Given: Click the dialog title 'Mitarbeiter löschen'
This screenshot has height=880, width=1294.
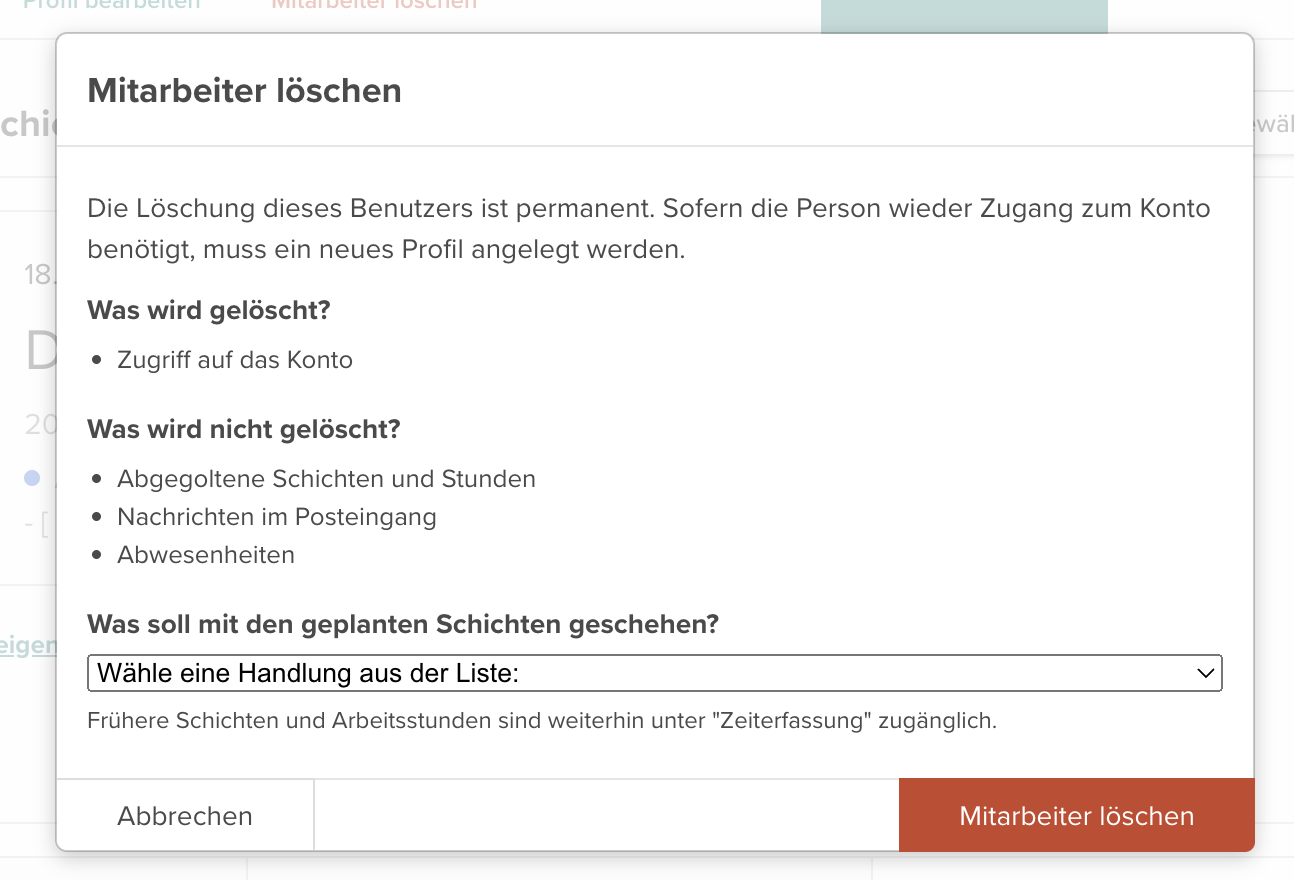Looking at the screenshot, I should pos(245,91).
